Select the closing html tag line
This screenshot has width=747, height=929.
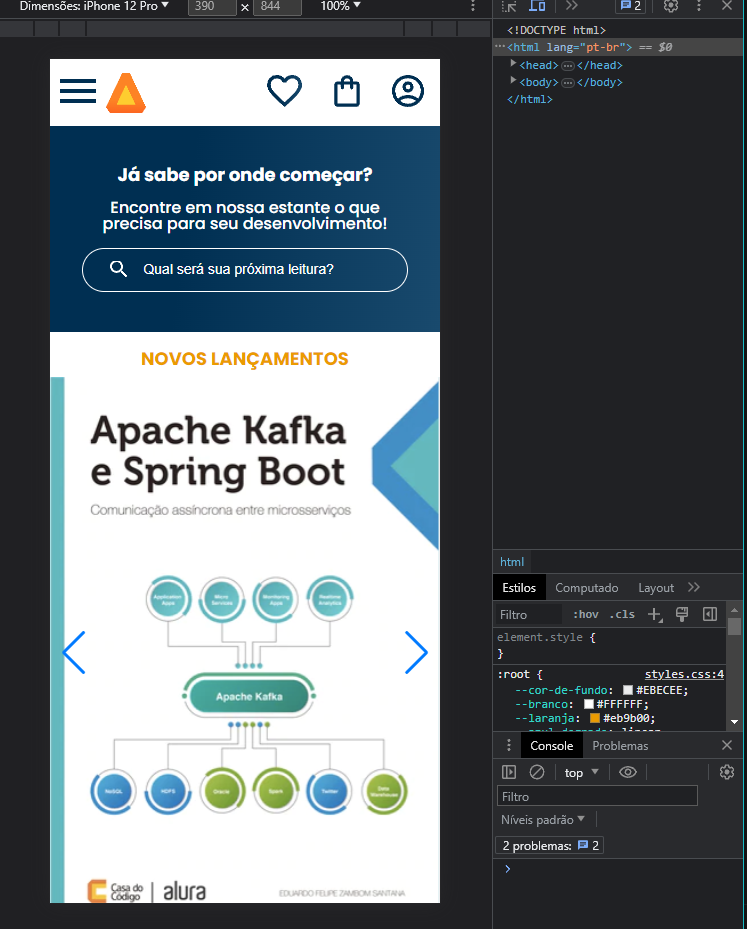(530, 99)
